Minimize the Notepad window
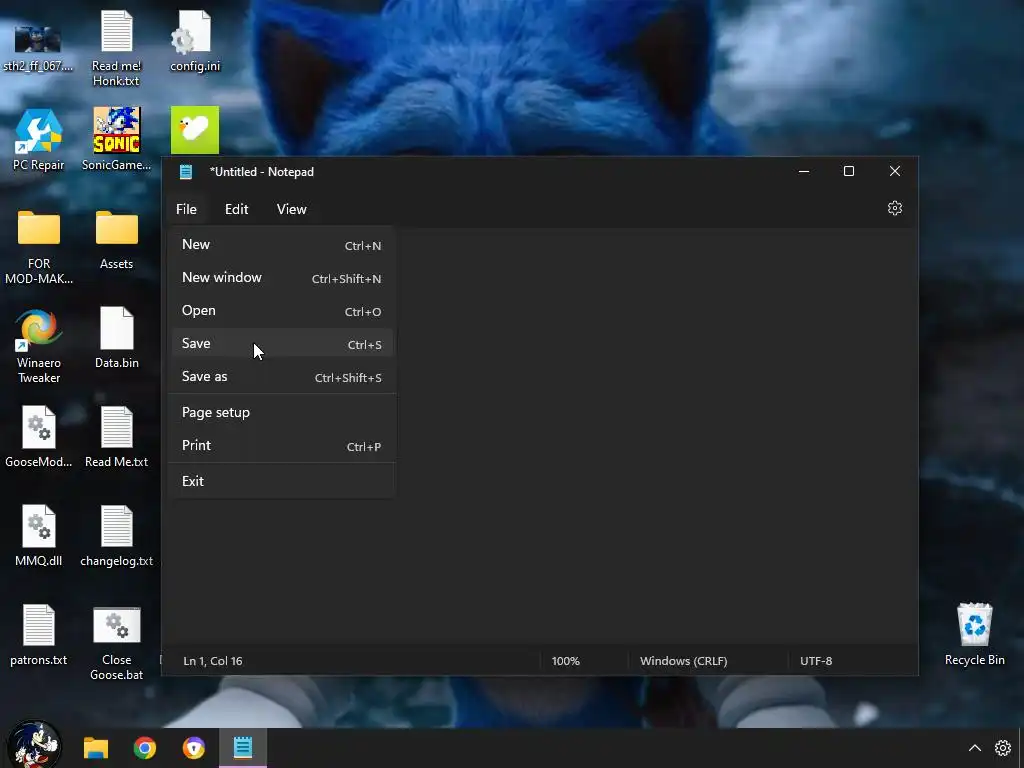The width and height of the screenshot is (1024, 768). coord(804,171)
